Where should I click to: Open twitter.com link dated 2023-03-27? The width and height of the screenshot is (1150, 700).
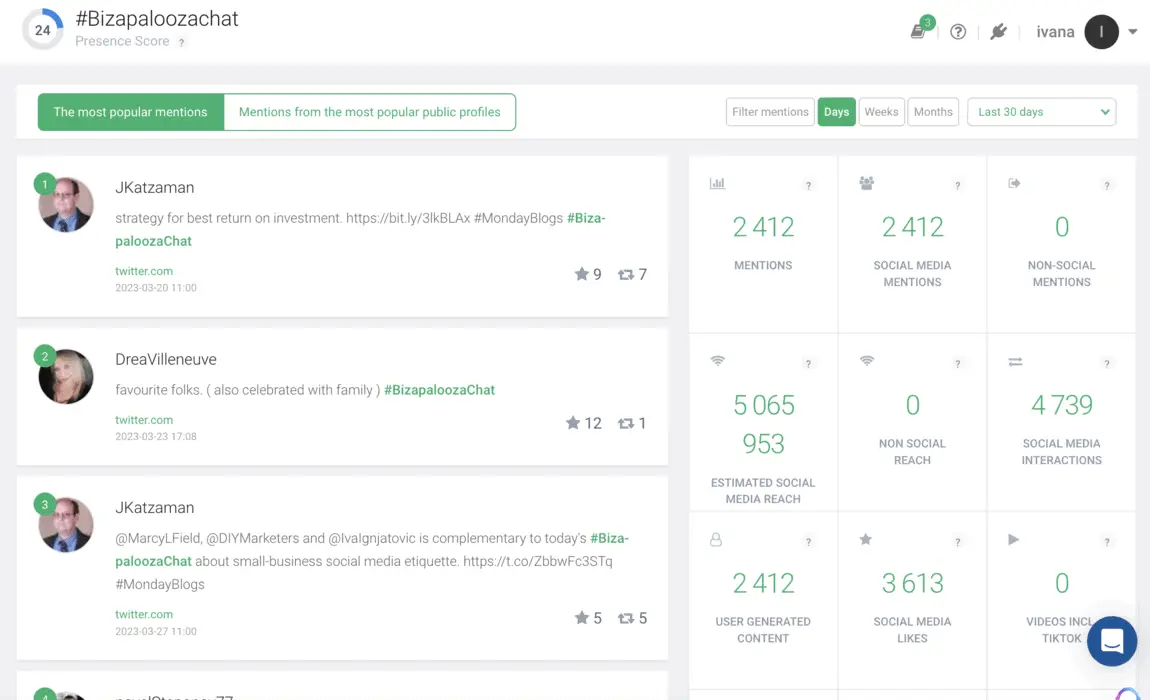[x=144, y=615]
